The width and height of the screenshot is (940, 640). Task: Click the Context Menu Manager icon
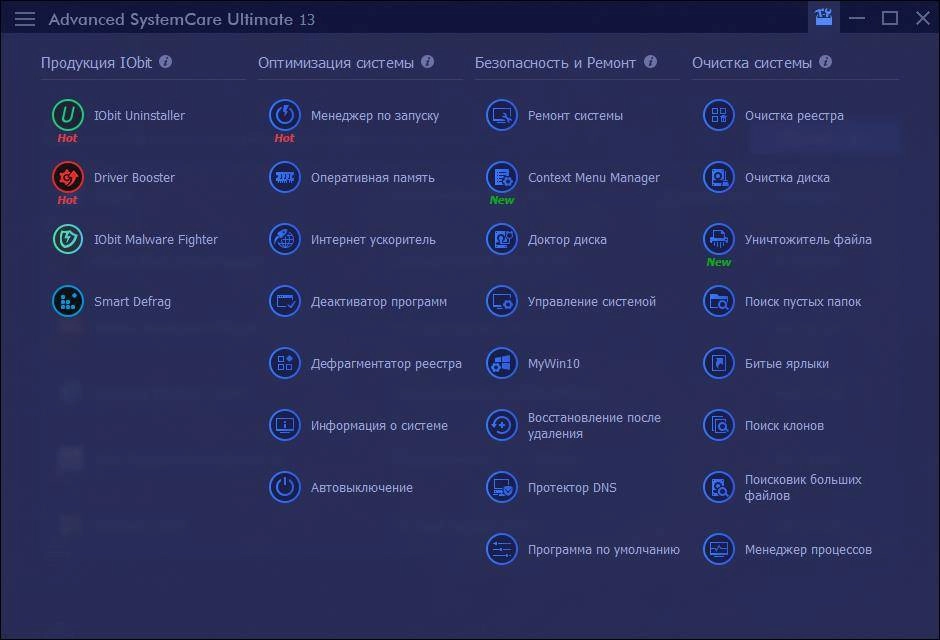coord(502,177)
